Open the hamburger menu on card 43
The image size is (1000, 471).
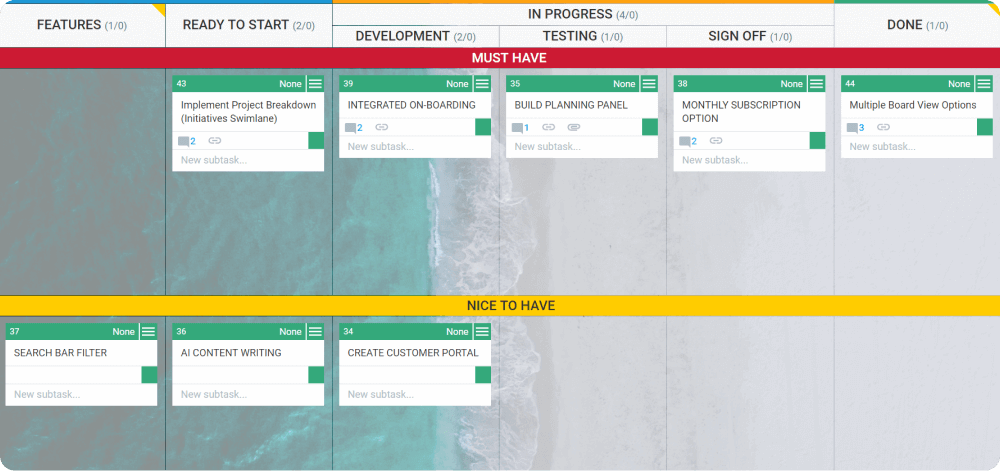[315, 84]
